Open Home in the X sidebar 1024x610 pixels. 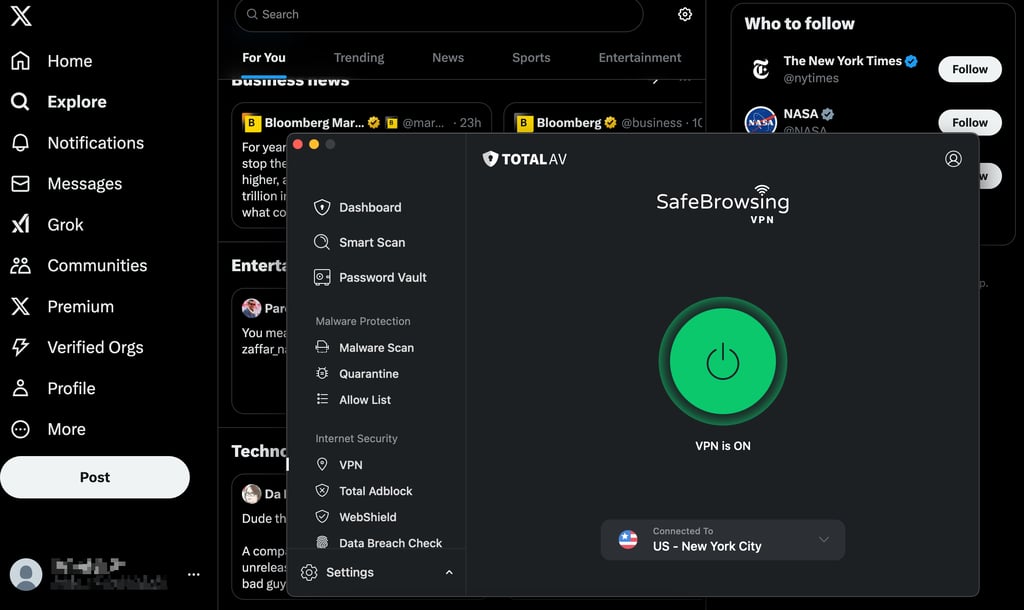(x=52, y=61)
